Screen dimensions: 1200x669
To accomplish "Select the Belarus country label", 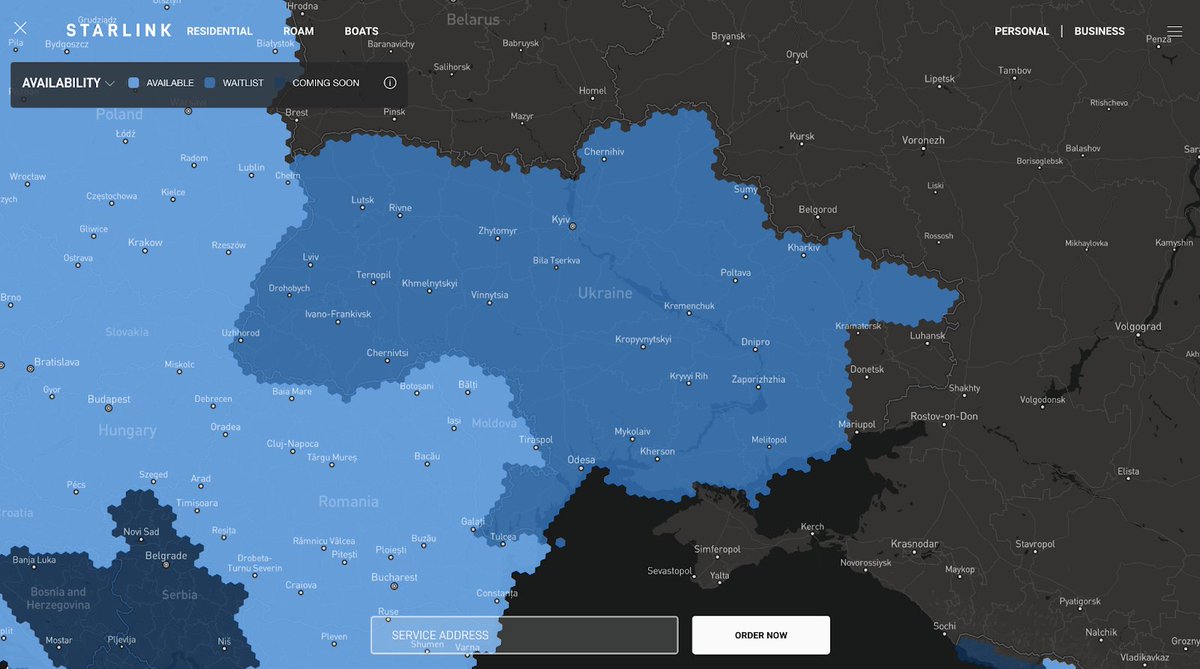I will pyautogui.click(x=472, y=19).
